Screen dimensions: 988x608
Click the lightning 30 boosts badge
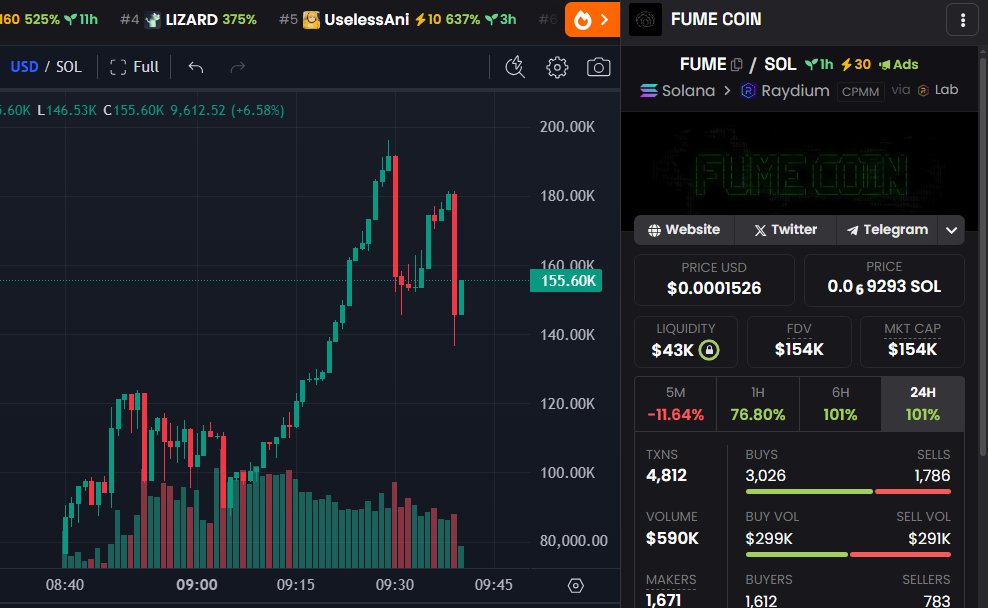point(856,64)
